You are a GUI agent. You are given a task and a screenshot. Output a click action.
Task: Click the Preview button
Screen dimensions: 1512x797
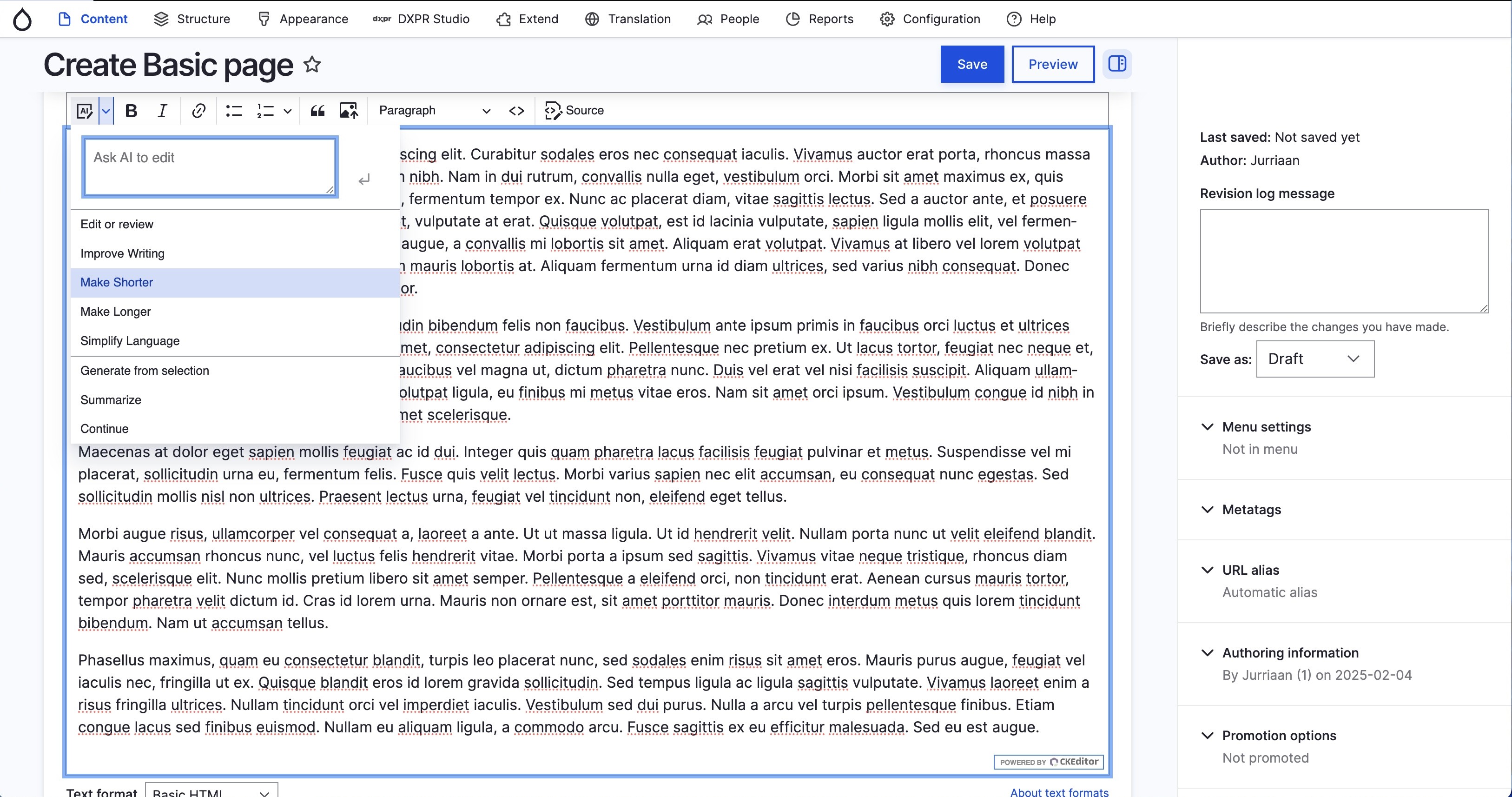[x=1053, y=64]
